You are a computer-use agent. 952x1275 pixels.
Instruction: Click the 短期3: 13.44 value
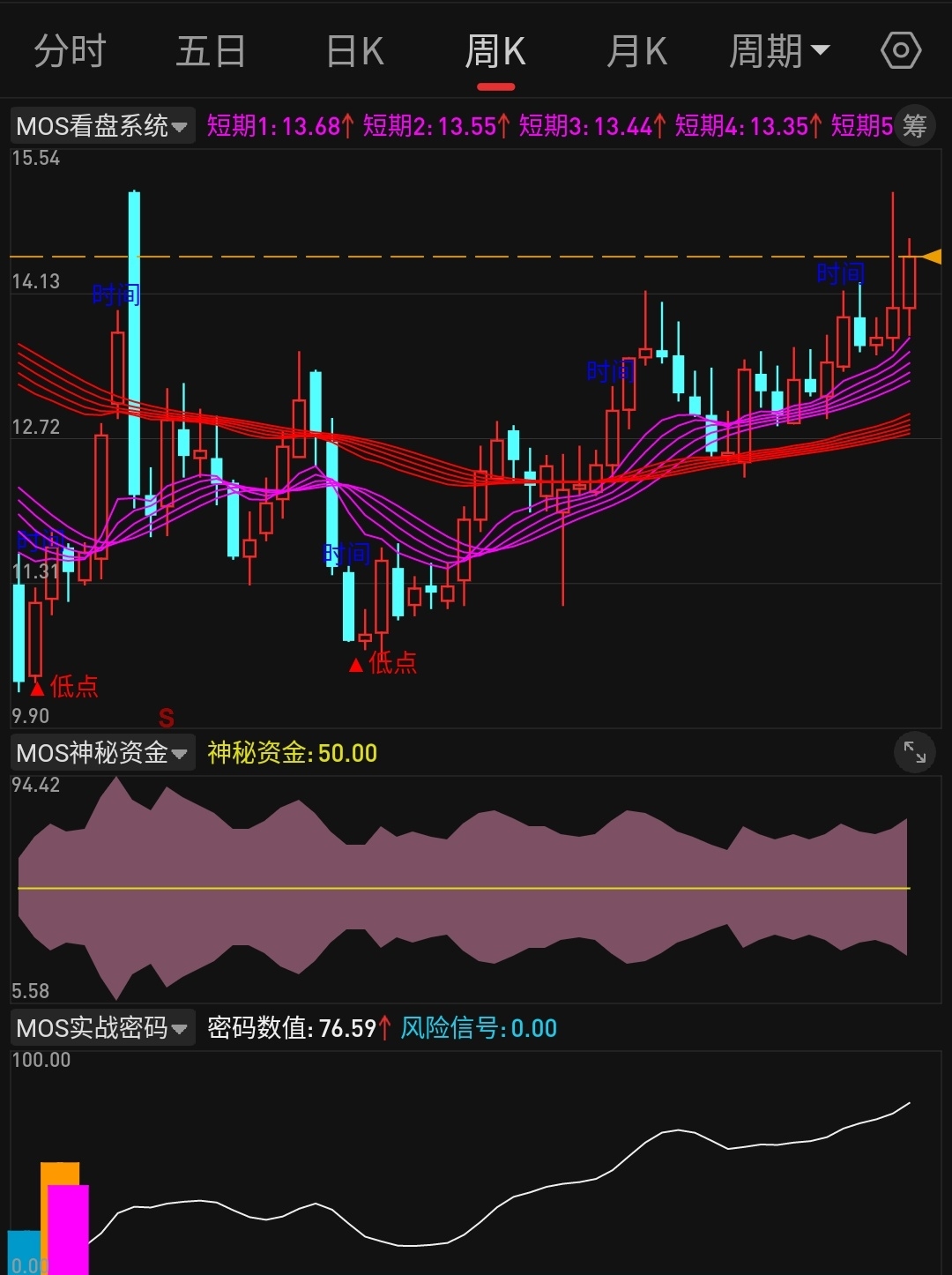click(x=592, y=126)
